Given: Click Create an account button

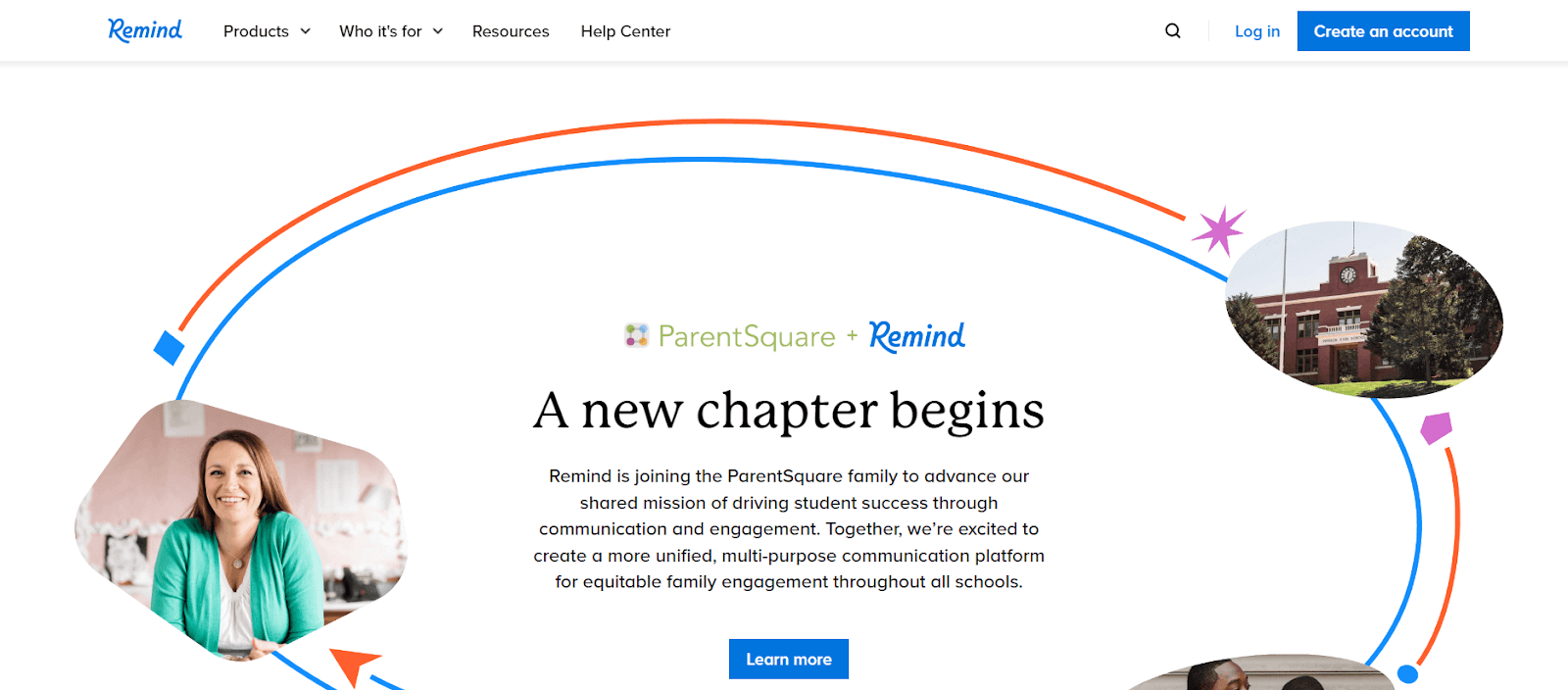Looking at the screenshot, I should click(1384, 31).
